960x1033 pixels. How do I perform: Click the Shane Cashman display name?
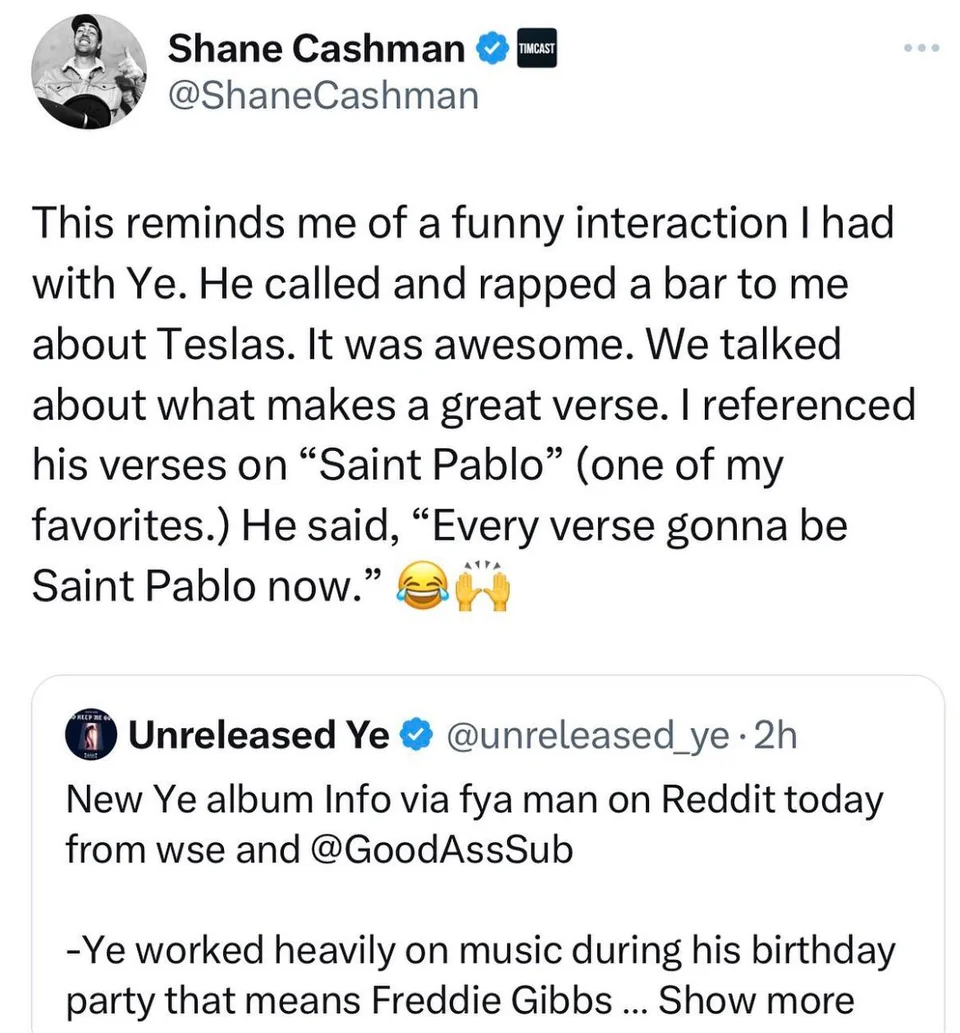click(317, 48)
